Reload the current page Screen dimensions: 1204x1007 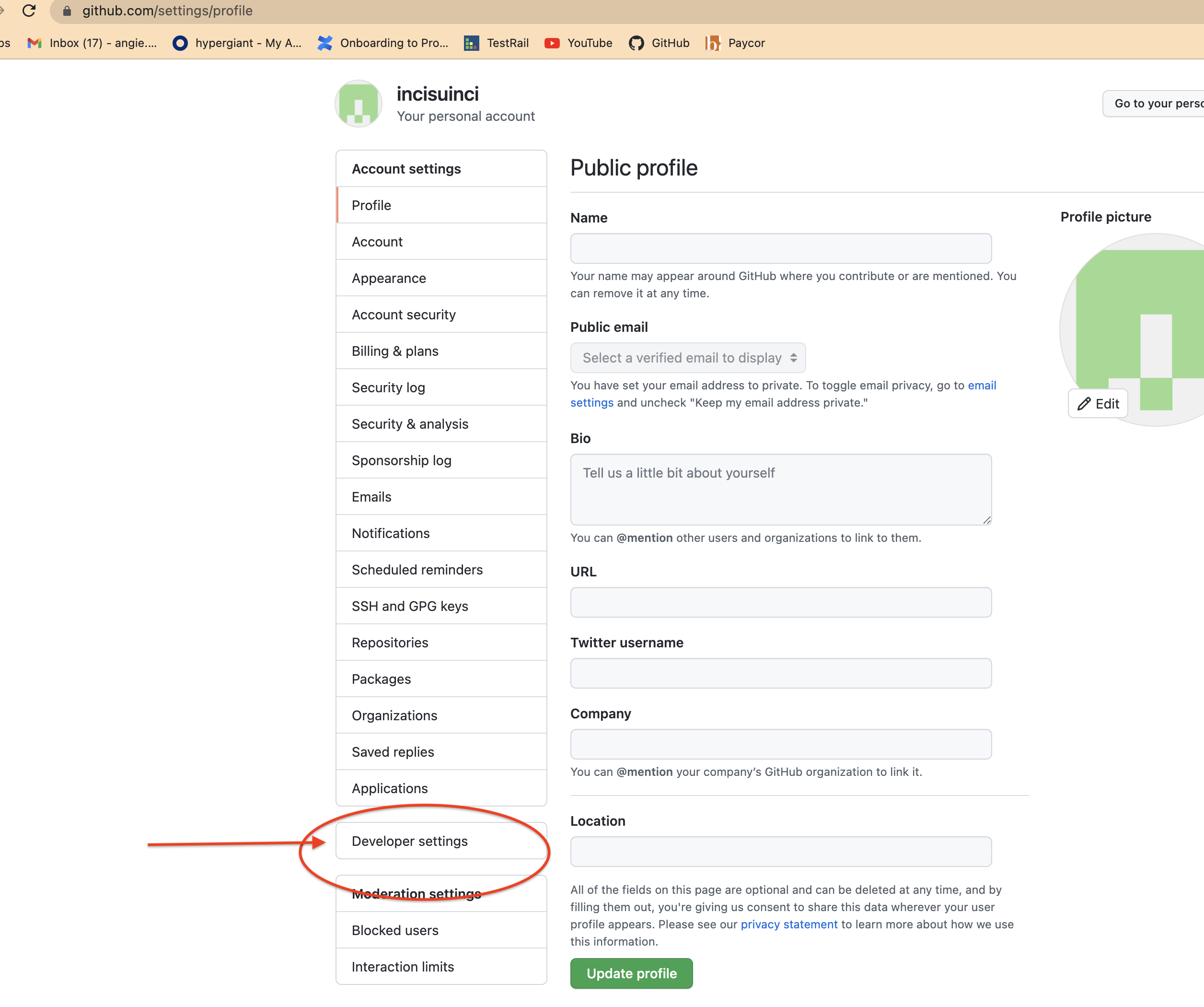click(x=30, y=11)
